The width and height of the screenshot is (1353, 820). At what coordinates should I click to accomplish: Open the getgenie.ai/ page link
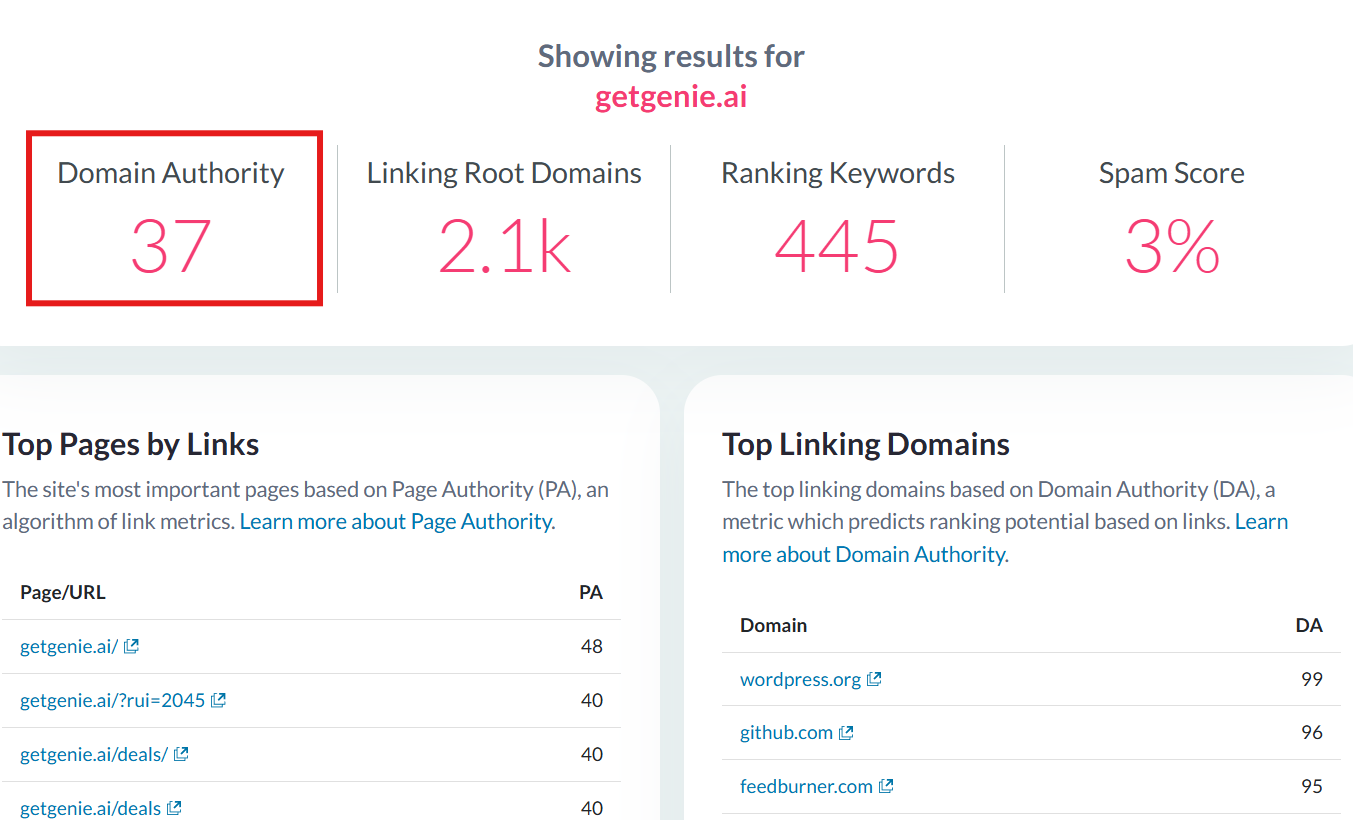pyautogui.click(x=69, y=646)
